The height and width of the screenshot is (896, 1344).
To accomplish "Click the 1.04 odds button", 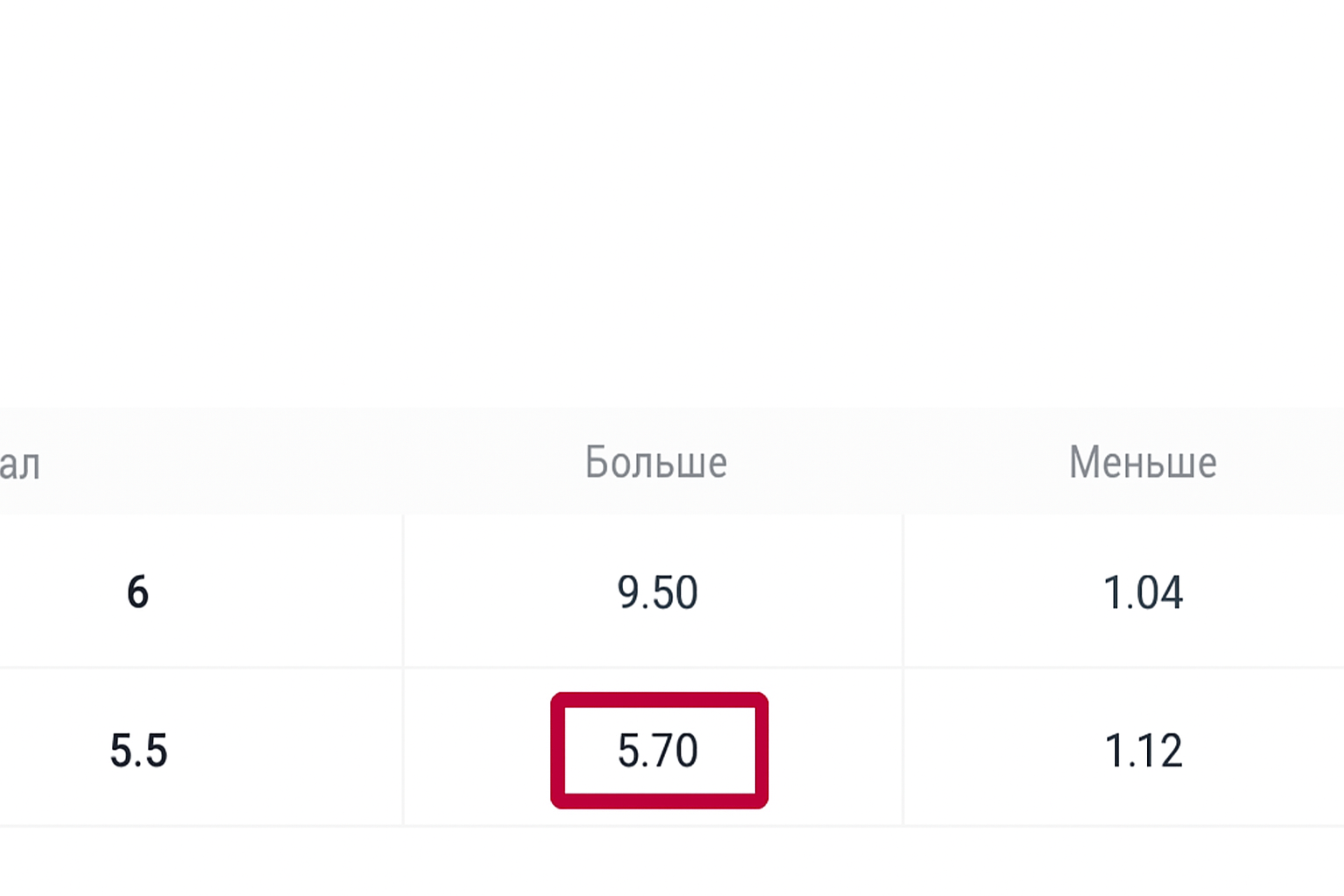I will [1143, 592].
